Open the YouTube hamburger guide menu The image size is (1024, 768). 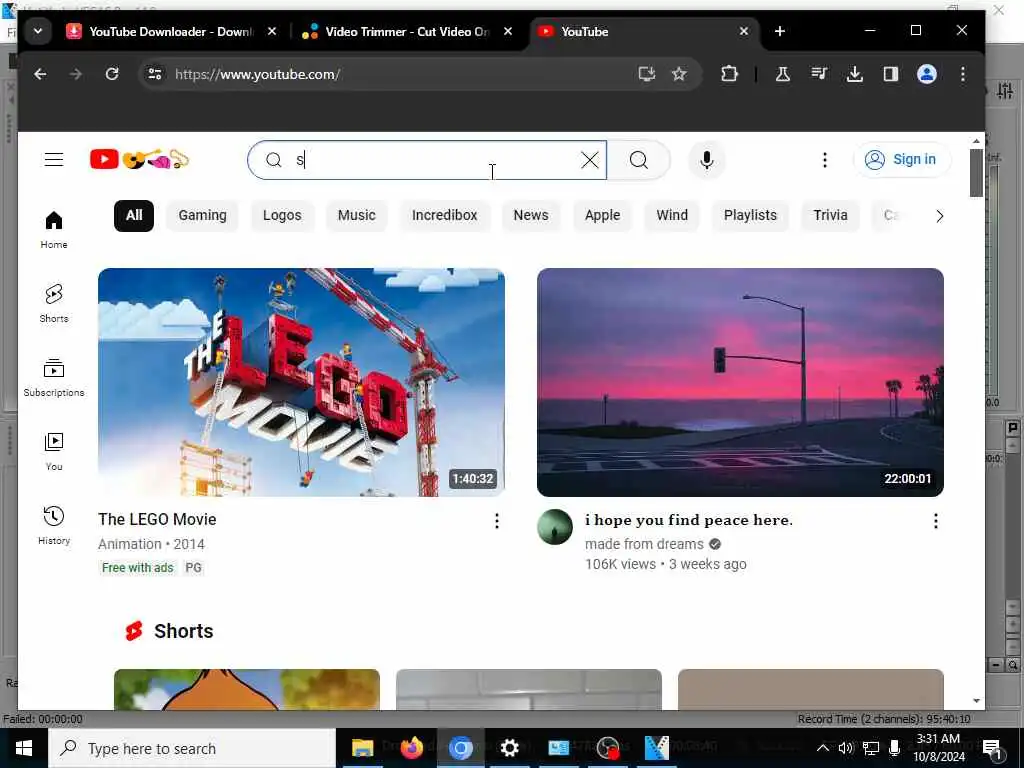pyautogui.click(x=54, y=159)
